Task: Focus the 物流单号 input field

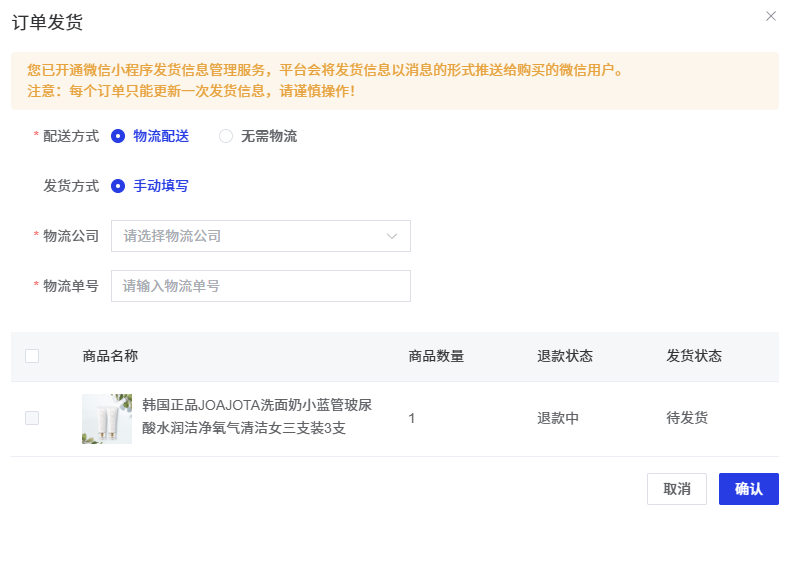Action: coord(260,286)
